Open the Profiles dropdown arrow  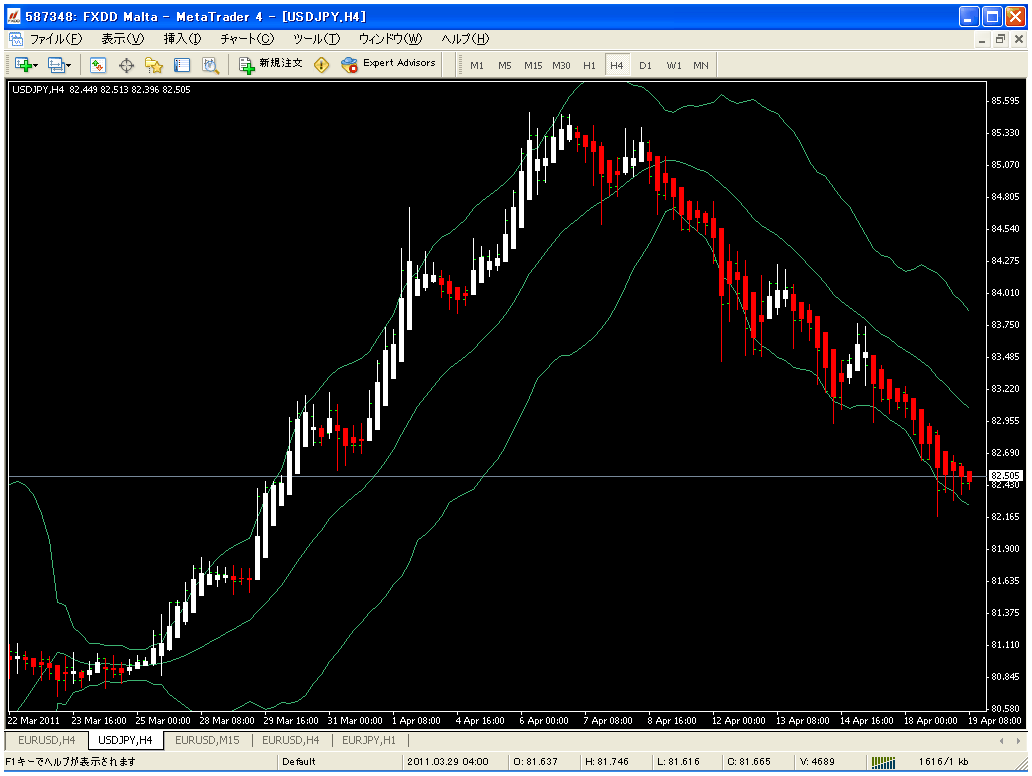tap(68, 65)
